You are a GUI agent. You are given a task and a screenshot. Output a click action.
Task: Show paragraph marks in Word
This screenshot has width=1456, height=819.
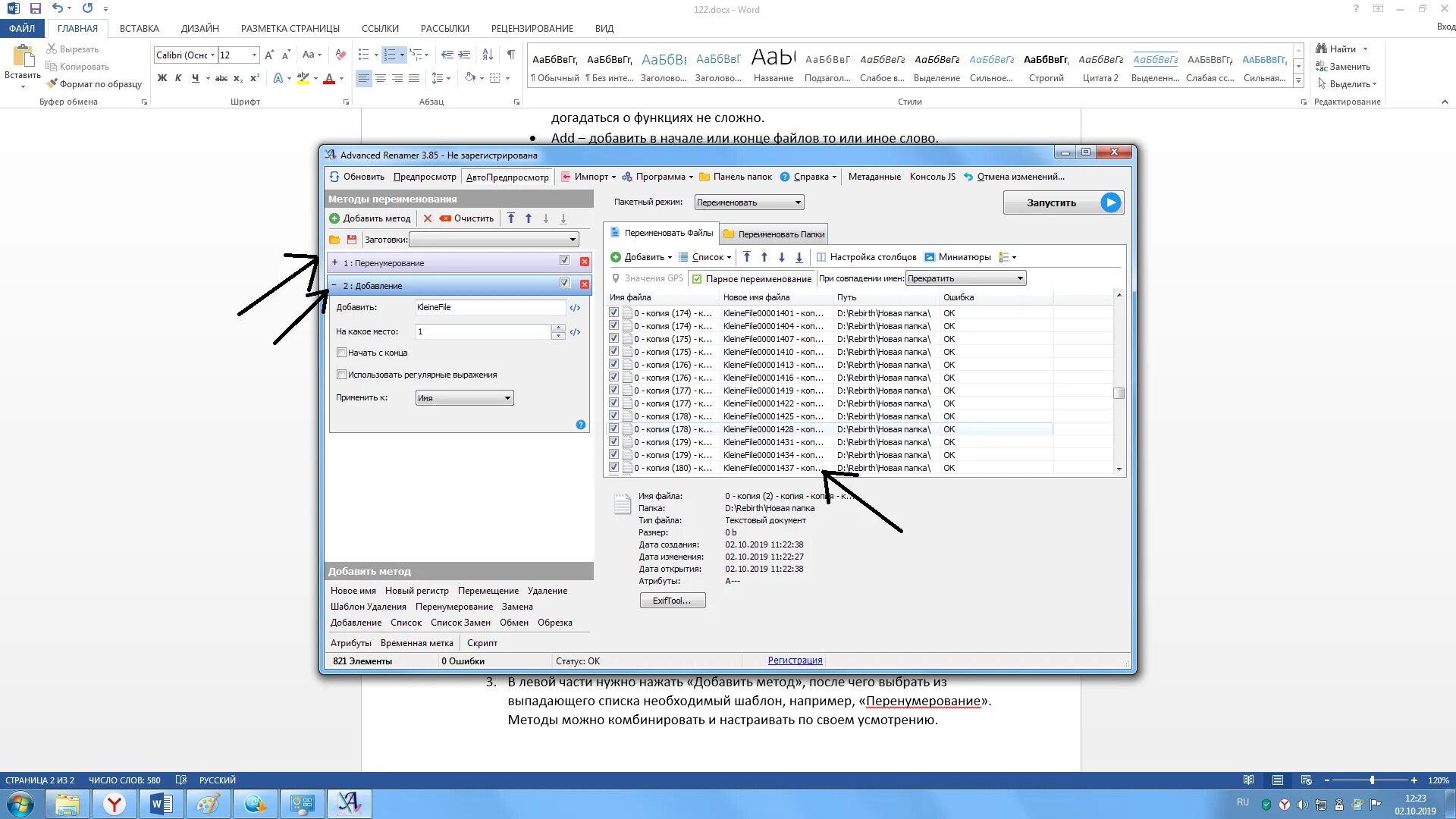510,55
